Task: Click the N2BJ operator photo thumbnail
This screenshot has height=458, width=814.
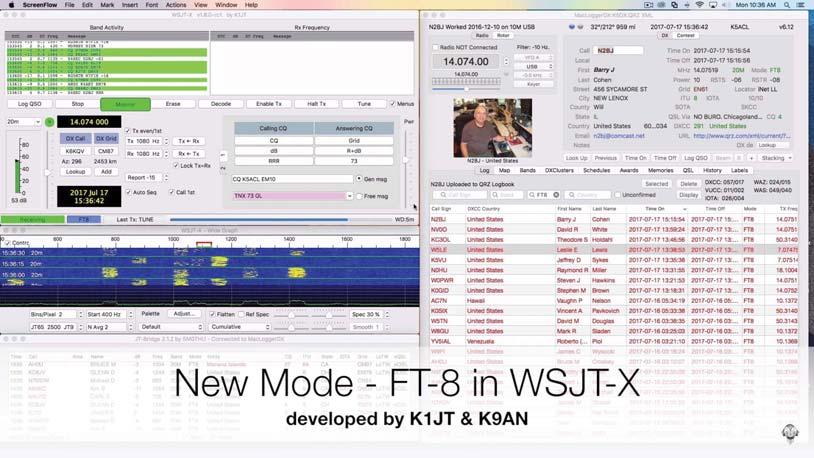Action: click(x=492, y=128)
